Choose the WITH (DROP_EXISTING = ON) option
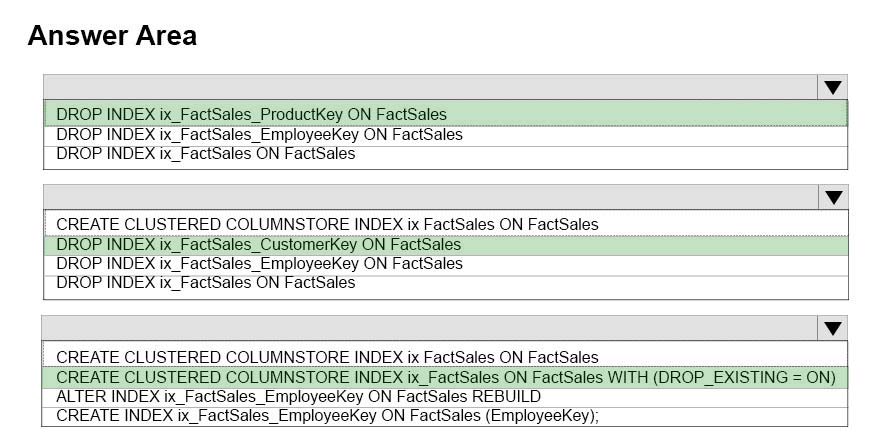Viewport: 889px width, 443px height. (x=445, y=377)
